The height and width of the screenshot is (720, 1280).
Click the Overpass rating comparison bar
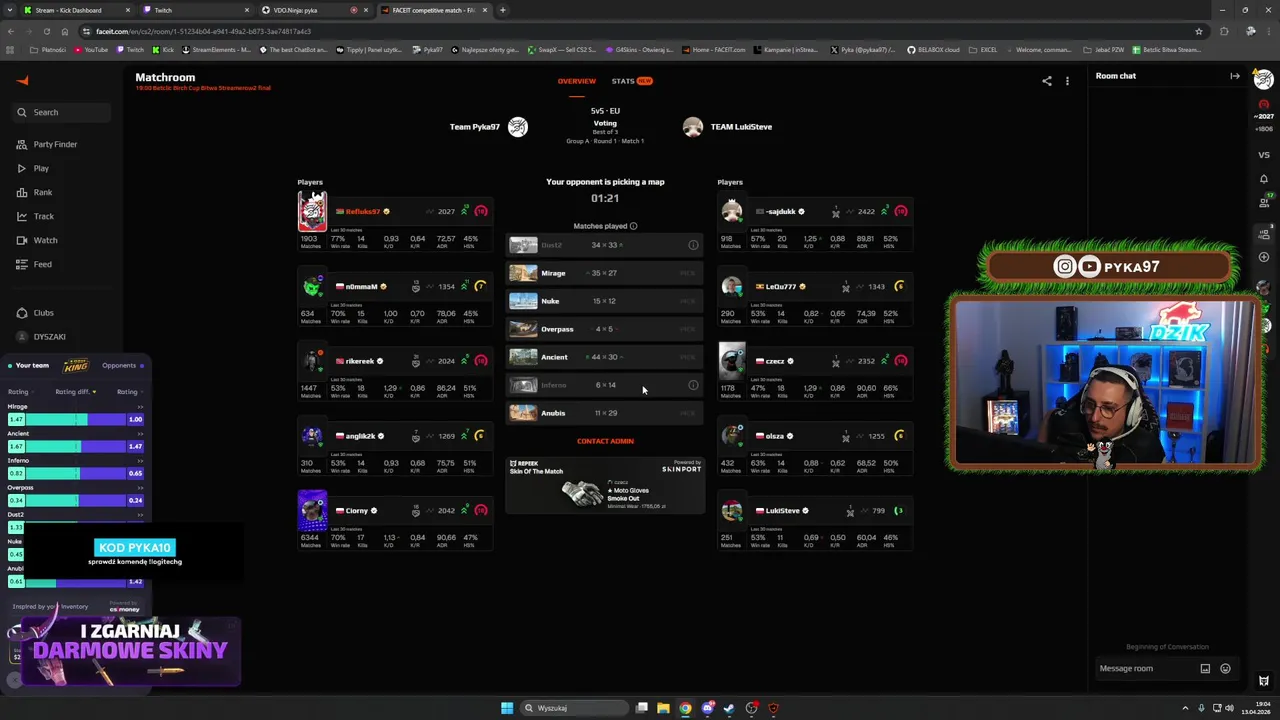[x=75, y=500]
